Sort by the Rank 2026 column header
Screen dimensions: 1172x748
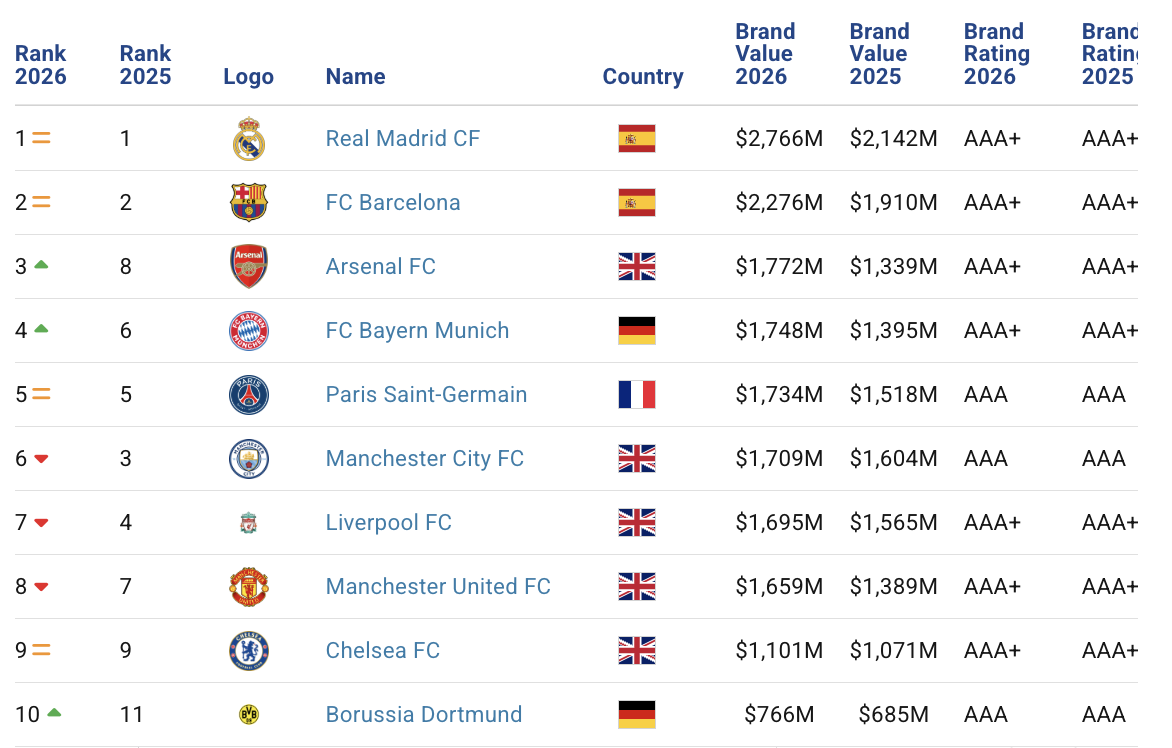tap(41, 65)
